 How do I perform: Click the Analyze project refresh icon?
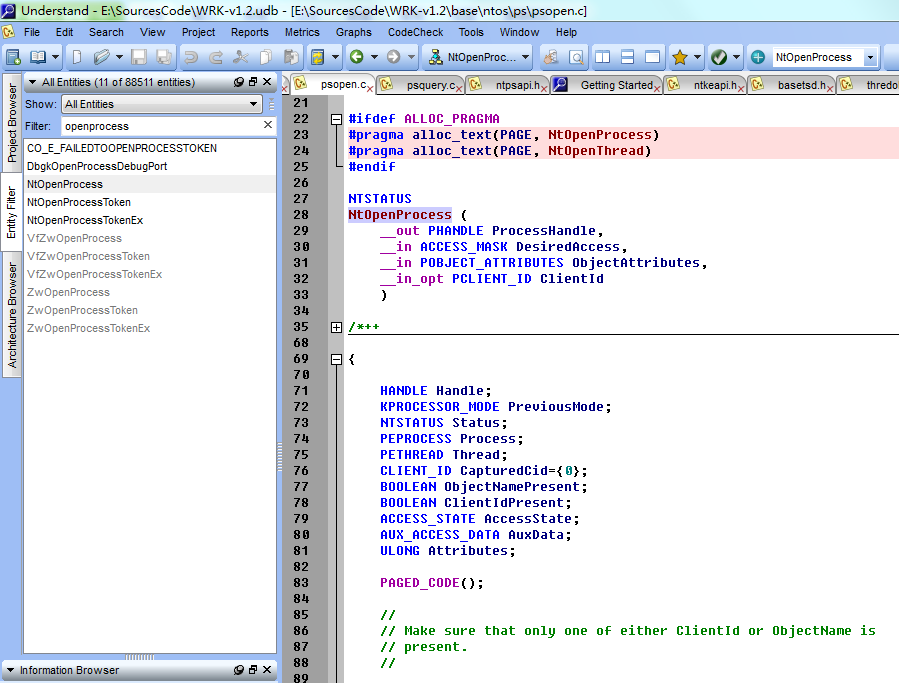click(318, 57)
